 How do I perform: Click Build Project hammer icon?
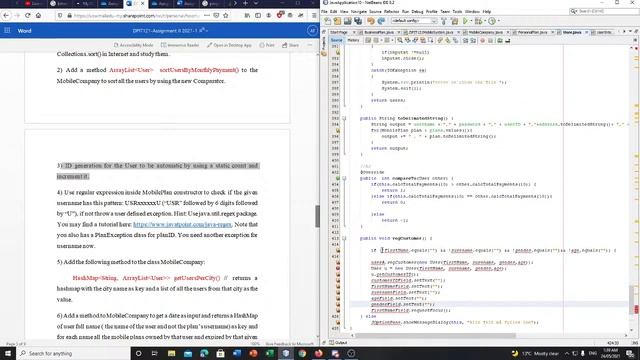pos(444,21)
